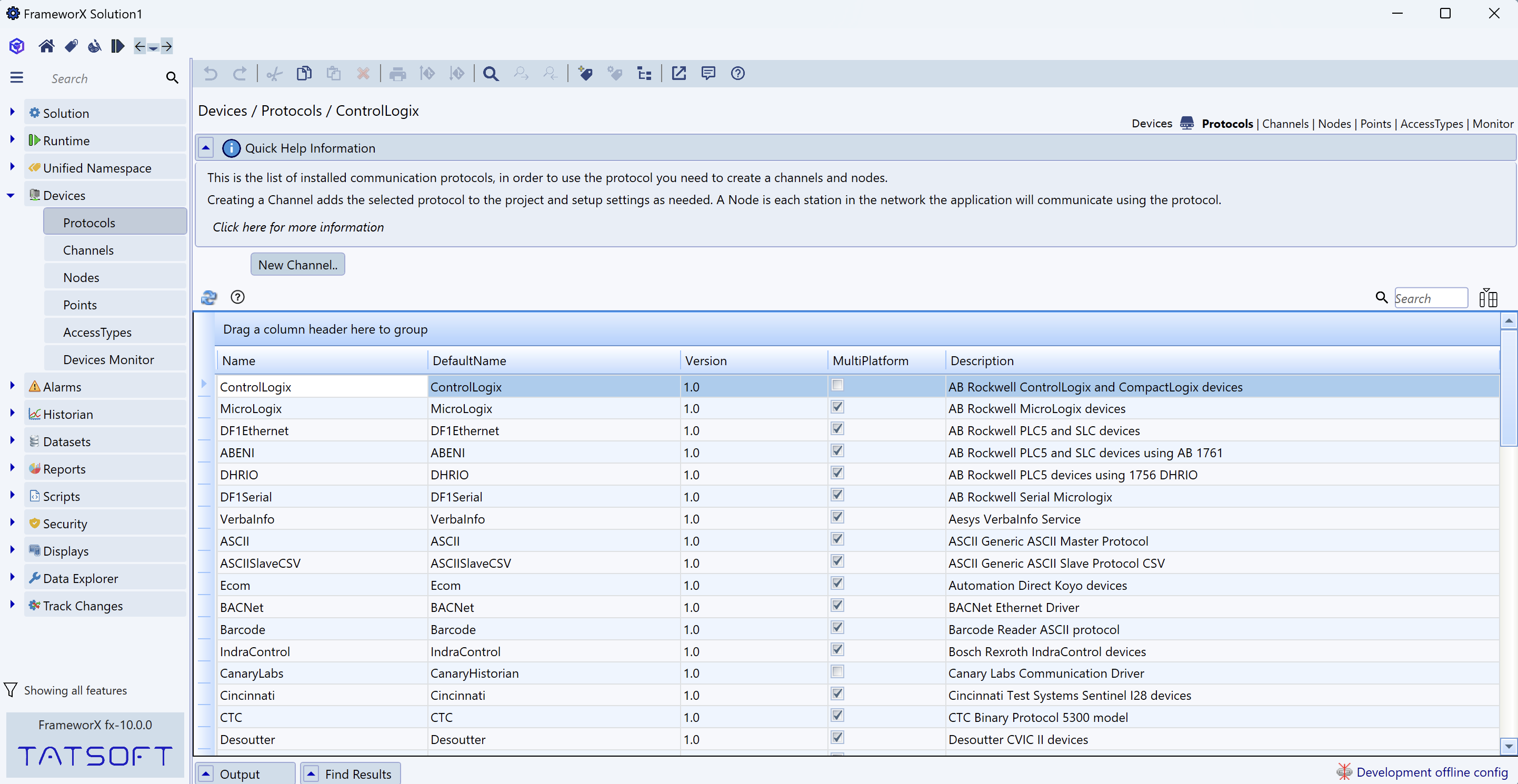
Task: Expand the Find Results panel
Action: 311,773
